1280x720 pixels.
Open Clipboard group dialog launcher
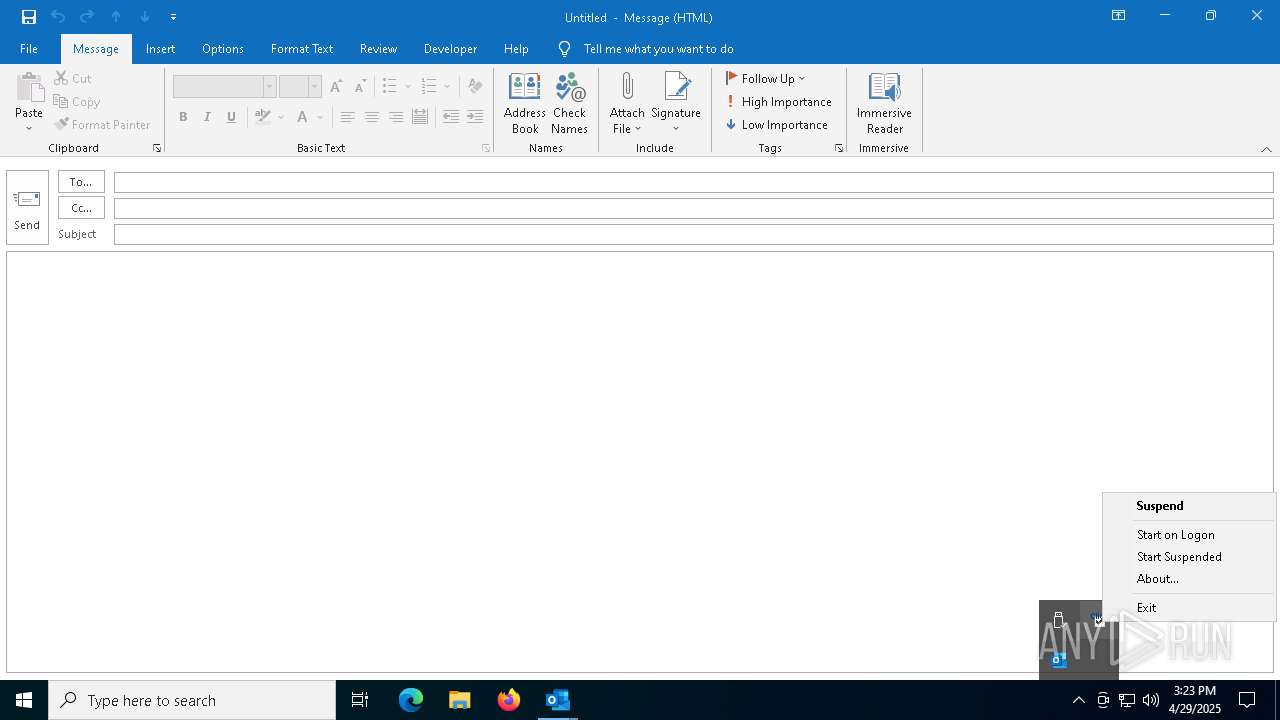point(157,148)
